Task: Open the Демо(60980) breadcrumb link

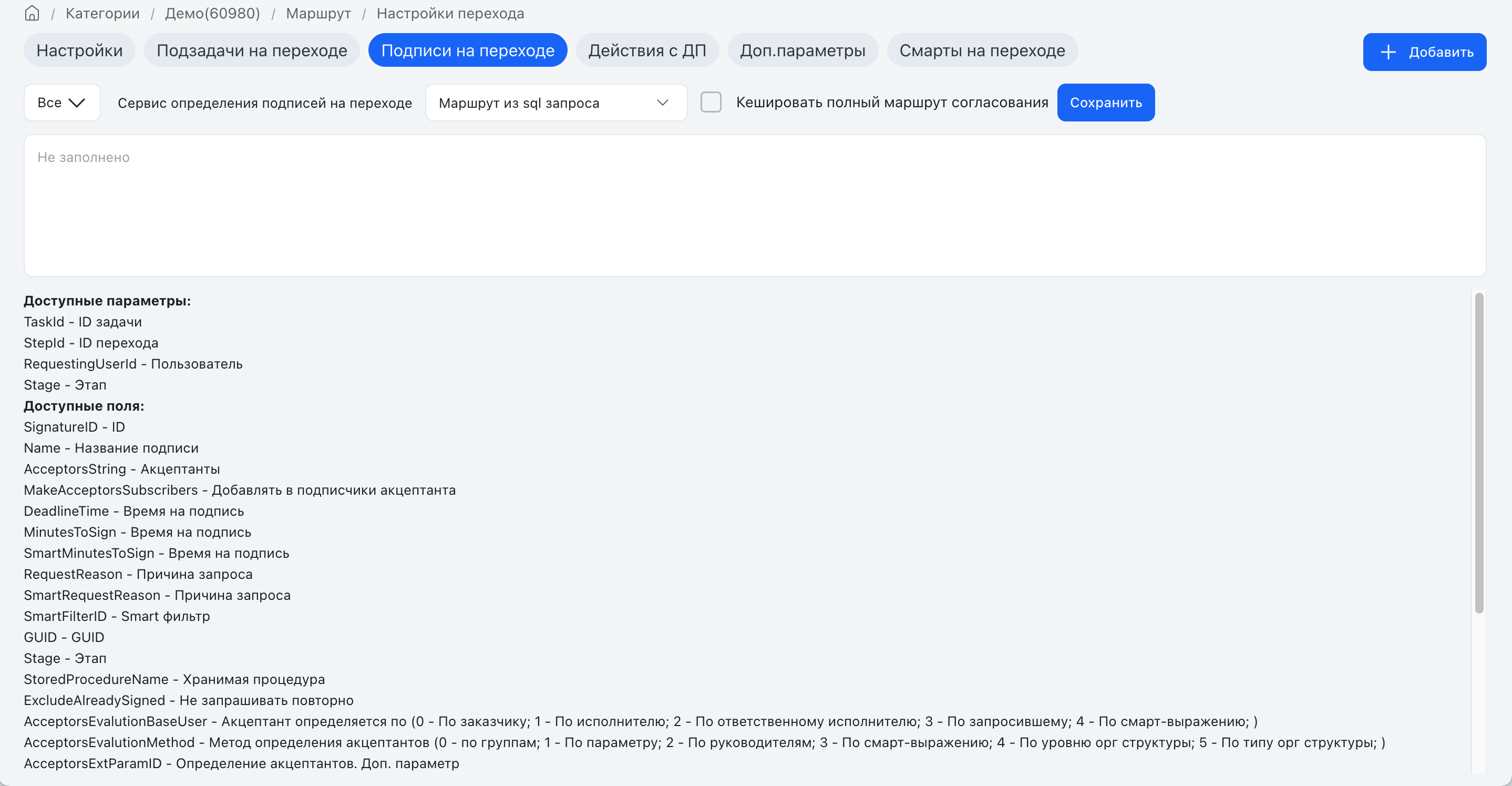Action: [212, 13]
